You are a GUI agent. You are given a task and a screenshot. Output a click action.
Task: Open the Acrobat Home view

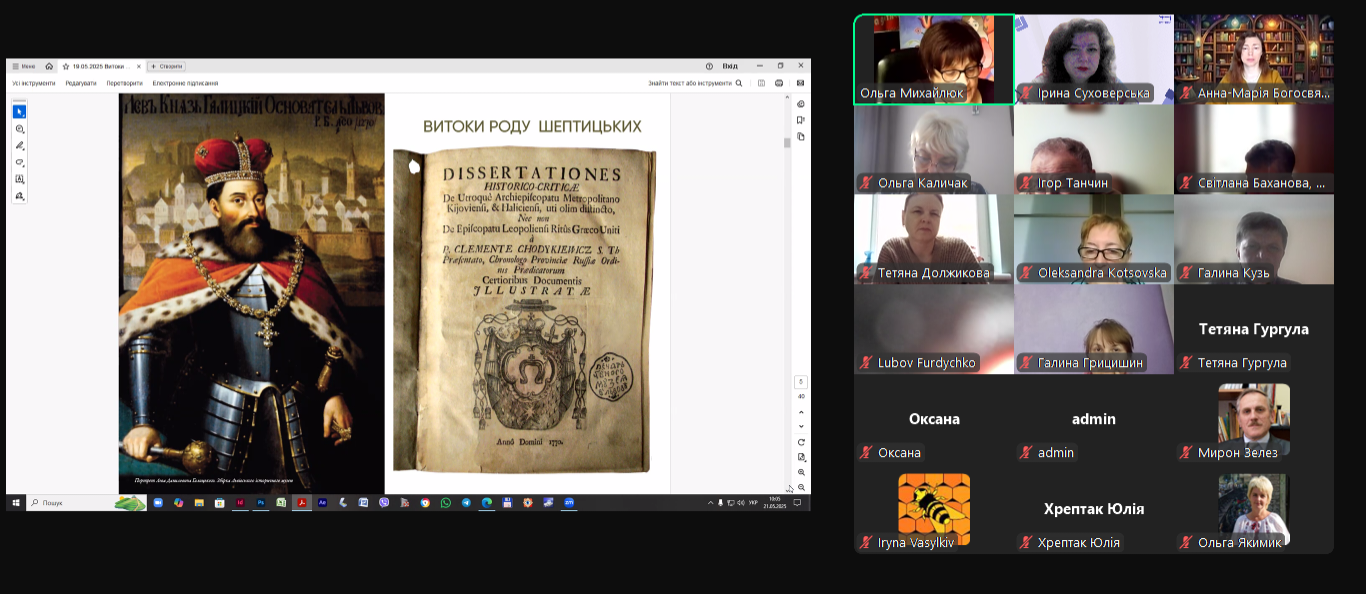click(x=49, y=66)
